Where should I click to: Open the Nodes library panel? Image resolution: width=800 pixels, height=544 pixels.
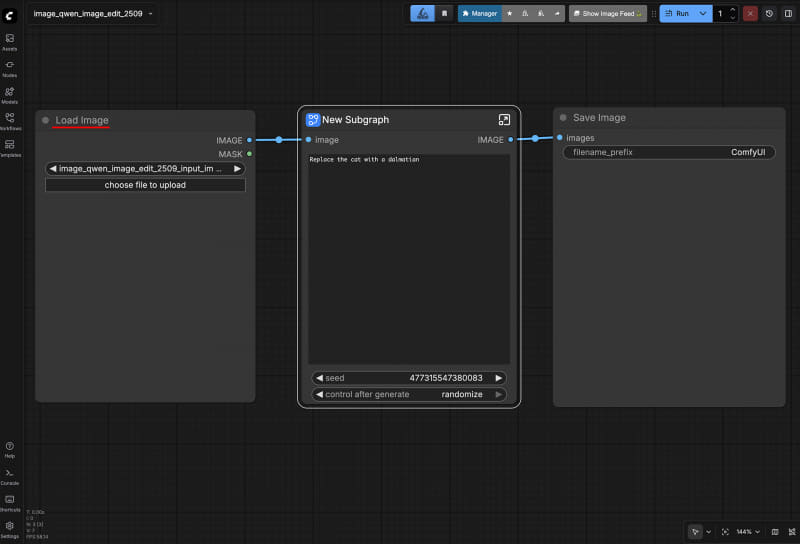pos(10,69)
